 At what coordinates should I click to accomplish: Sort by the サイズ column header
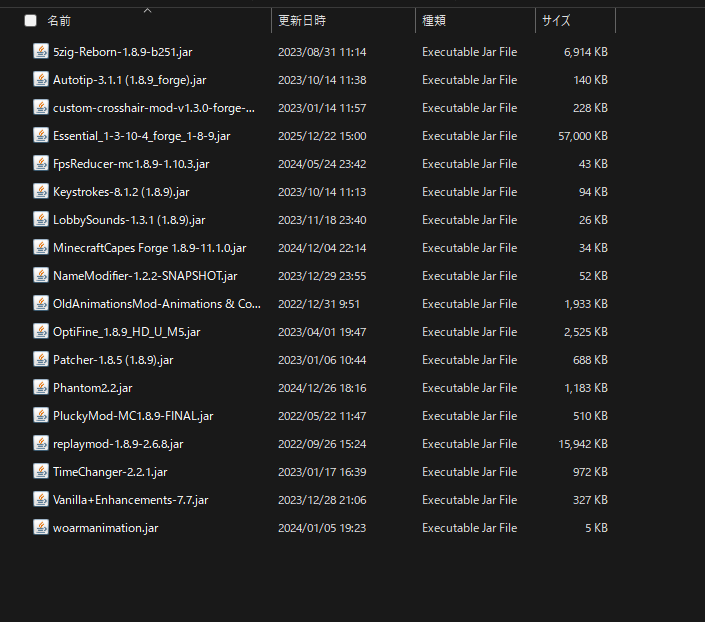(x=556, y=21)
